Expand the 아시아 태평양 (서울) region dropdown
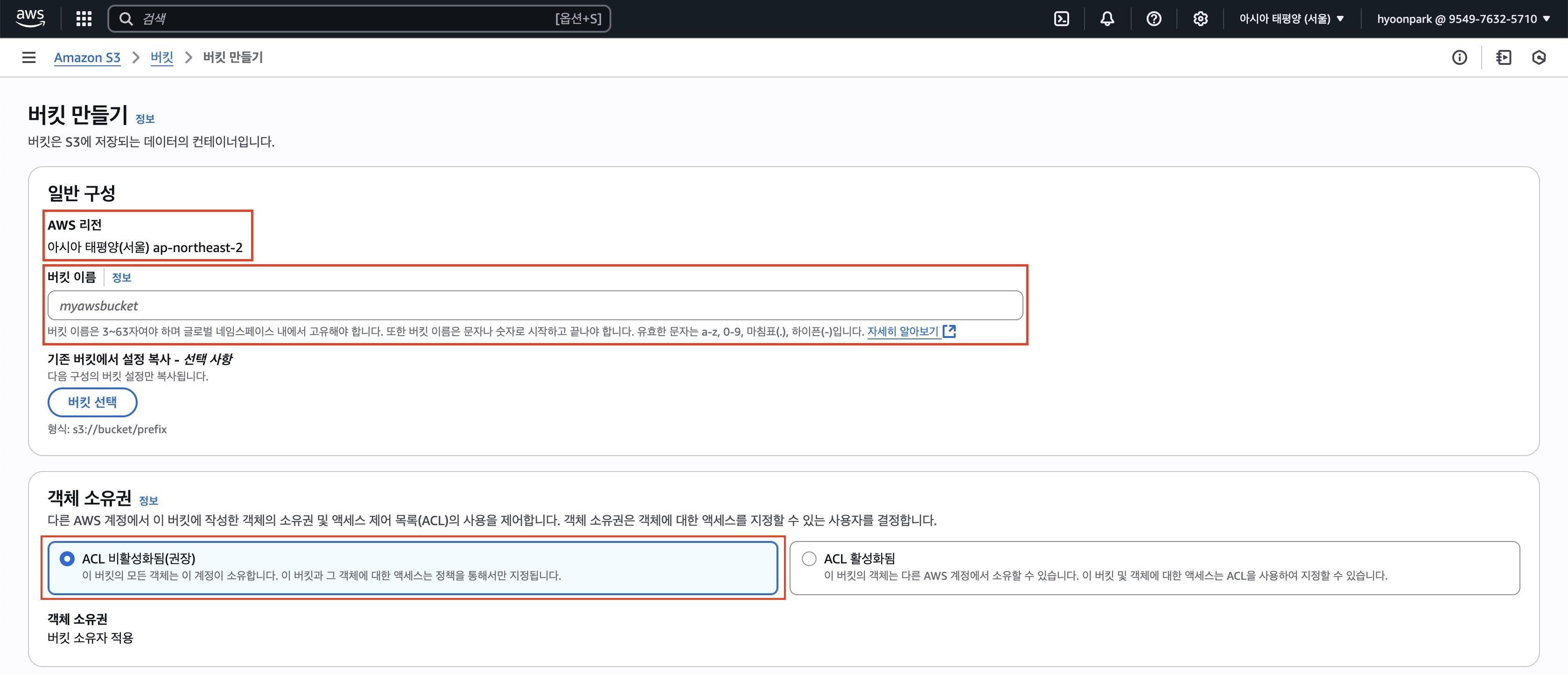Screen dimensions: 1568x675 pos(1291,19)
